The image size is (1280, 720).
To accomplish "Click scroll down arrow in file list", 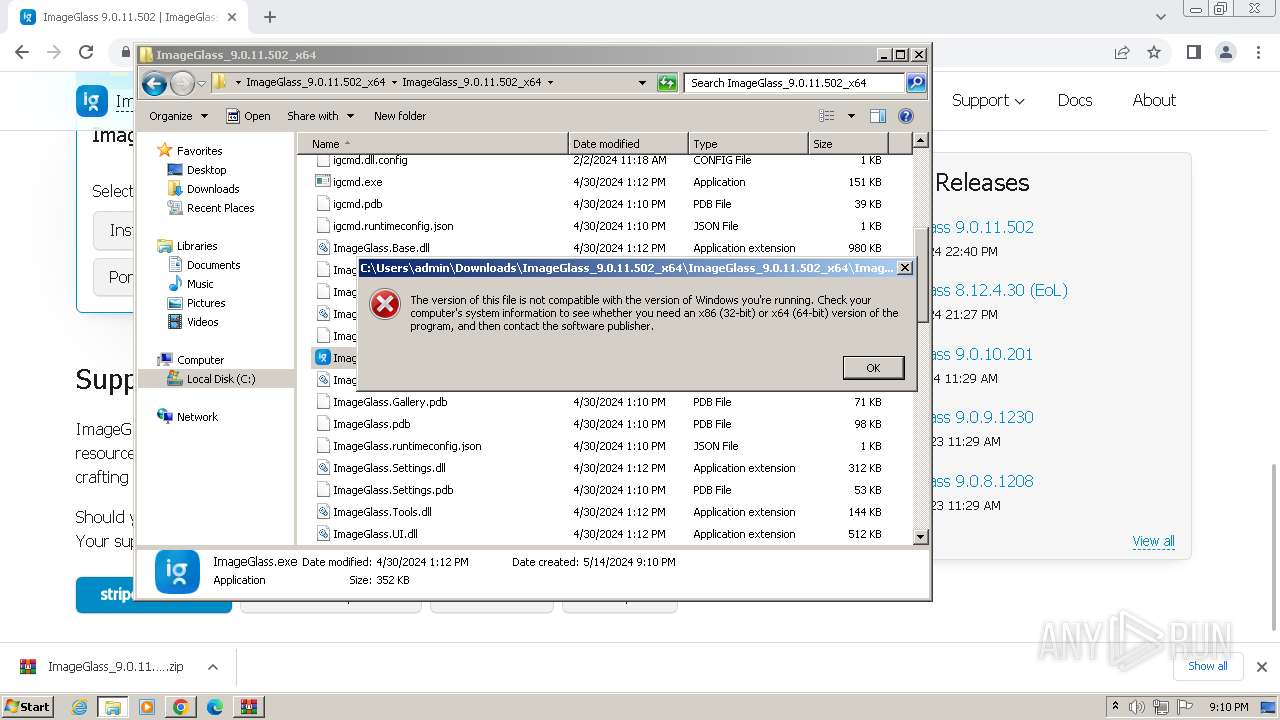I will tap(921, 537).
